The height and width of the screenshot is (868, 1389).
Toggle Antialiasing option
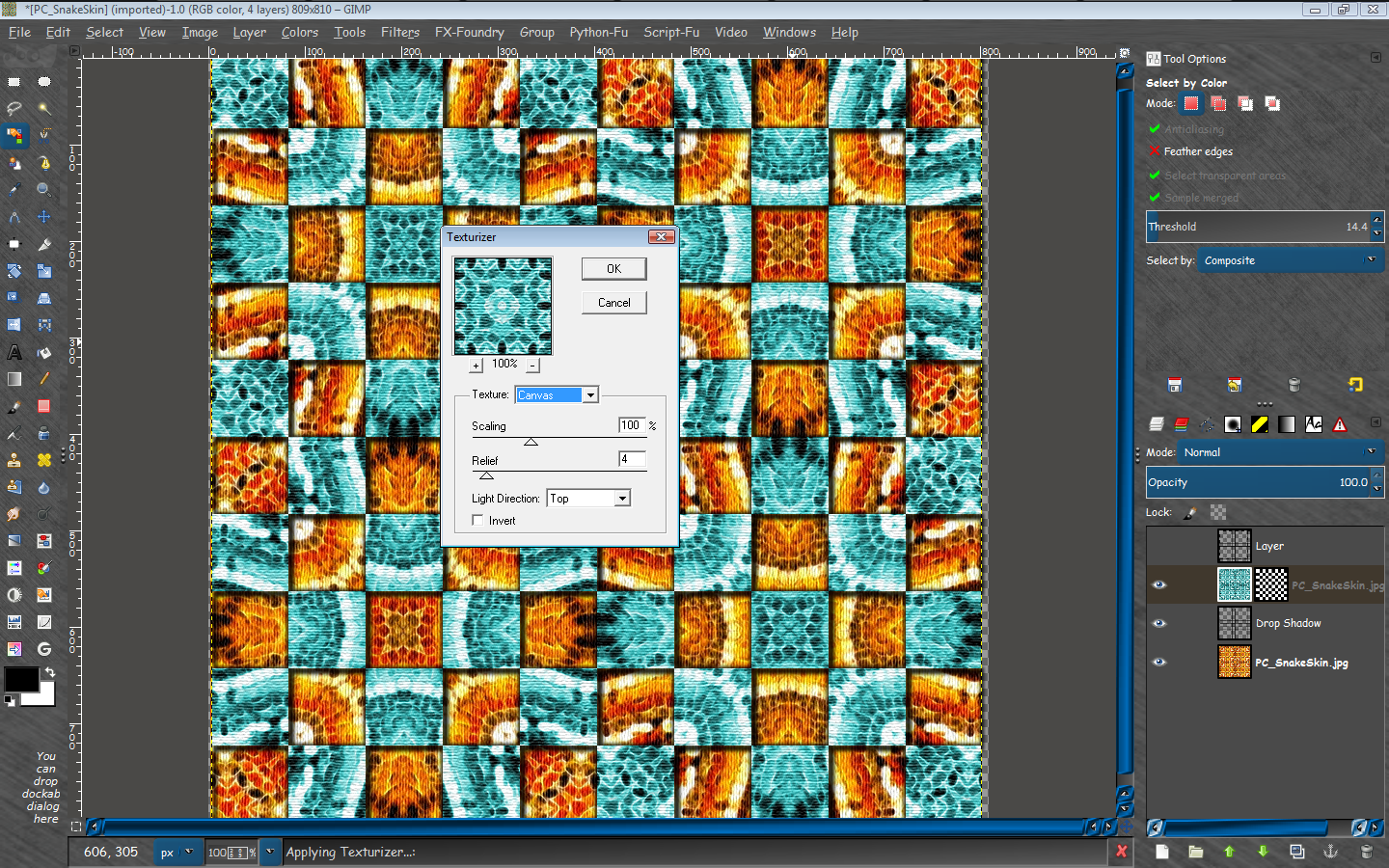(1185, 128)
